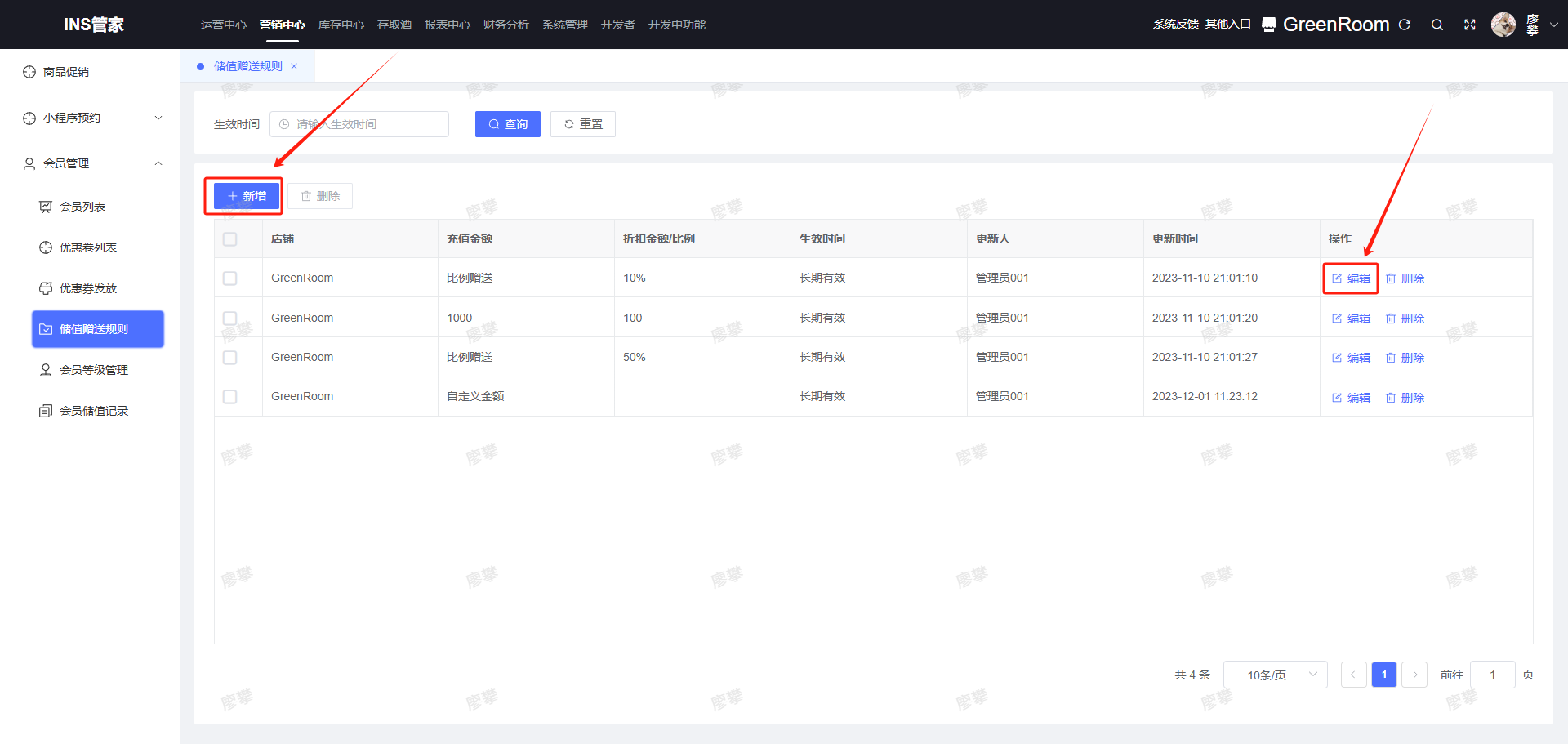
Task: Switch to 运营中心 top menu
Action: (x=224, y=25)
